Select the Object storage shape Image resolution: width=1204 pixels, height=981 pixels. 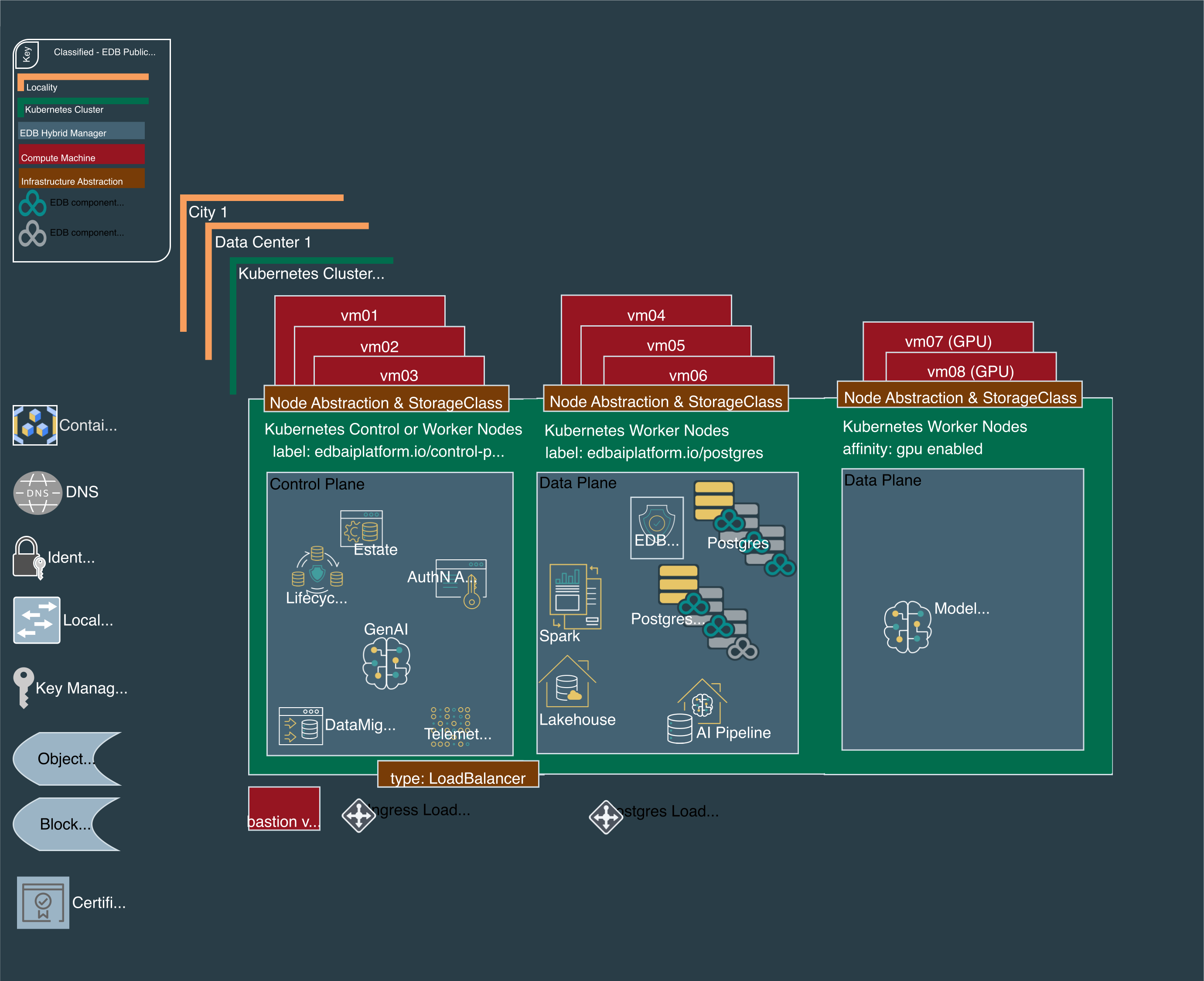click(x=67, y=758)
